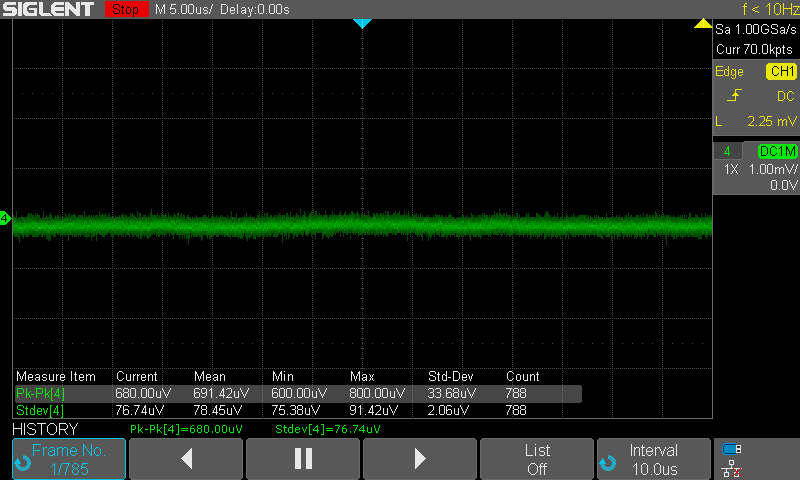Click the Count column header
The height and width of the screenshot is (480, 800).
tap(522, 376)
